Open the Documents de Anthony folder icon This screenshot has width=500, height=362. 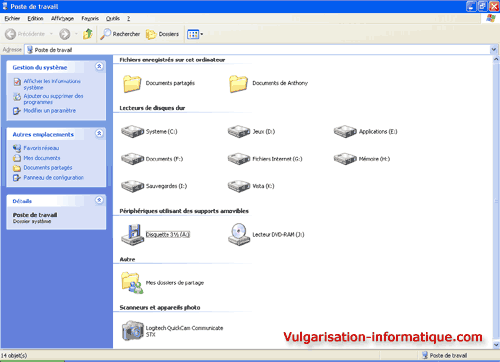238,83
